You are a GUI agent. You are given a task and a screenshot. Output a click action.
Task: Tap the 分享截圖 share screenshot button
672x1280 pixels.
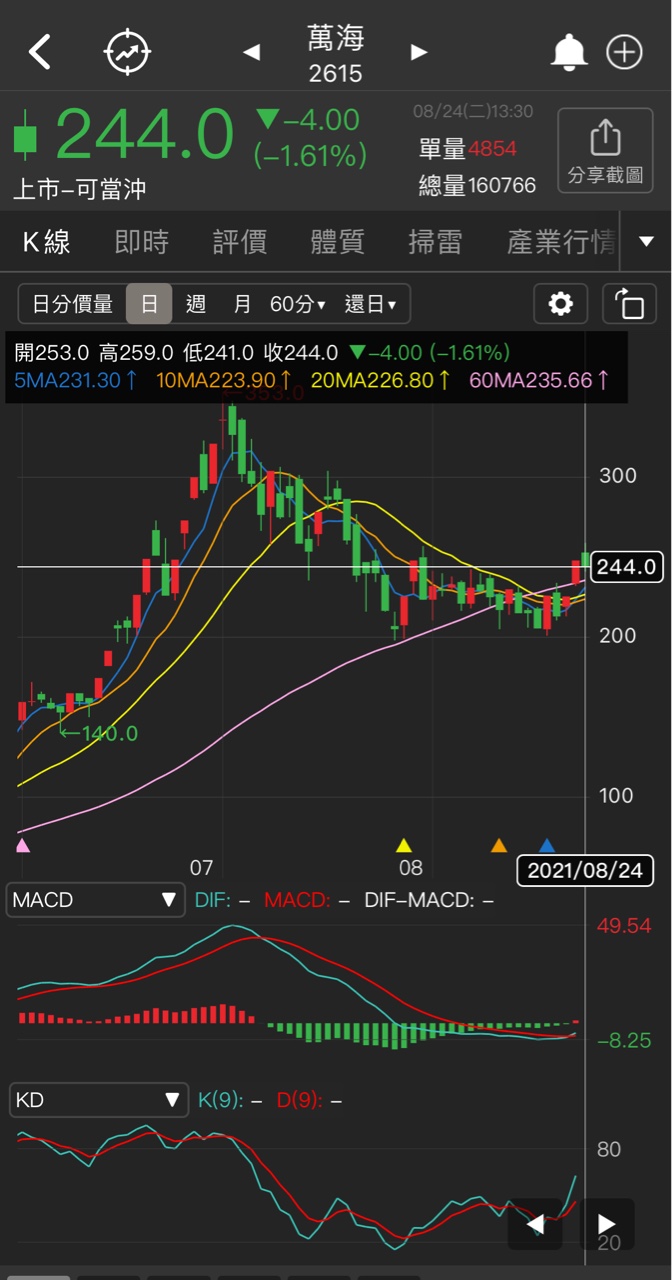point(605,150)
